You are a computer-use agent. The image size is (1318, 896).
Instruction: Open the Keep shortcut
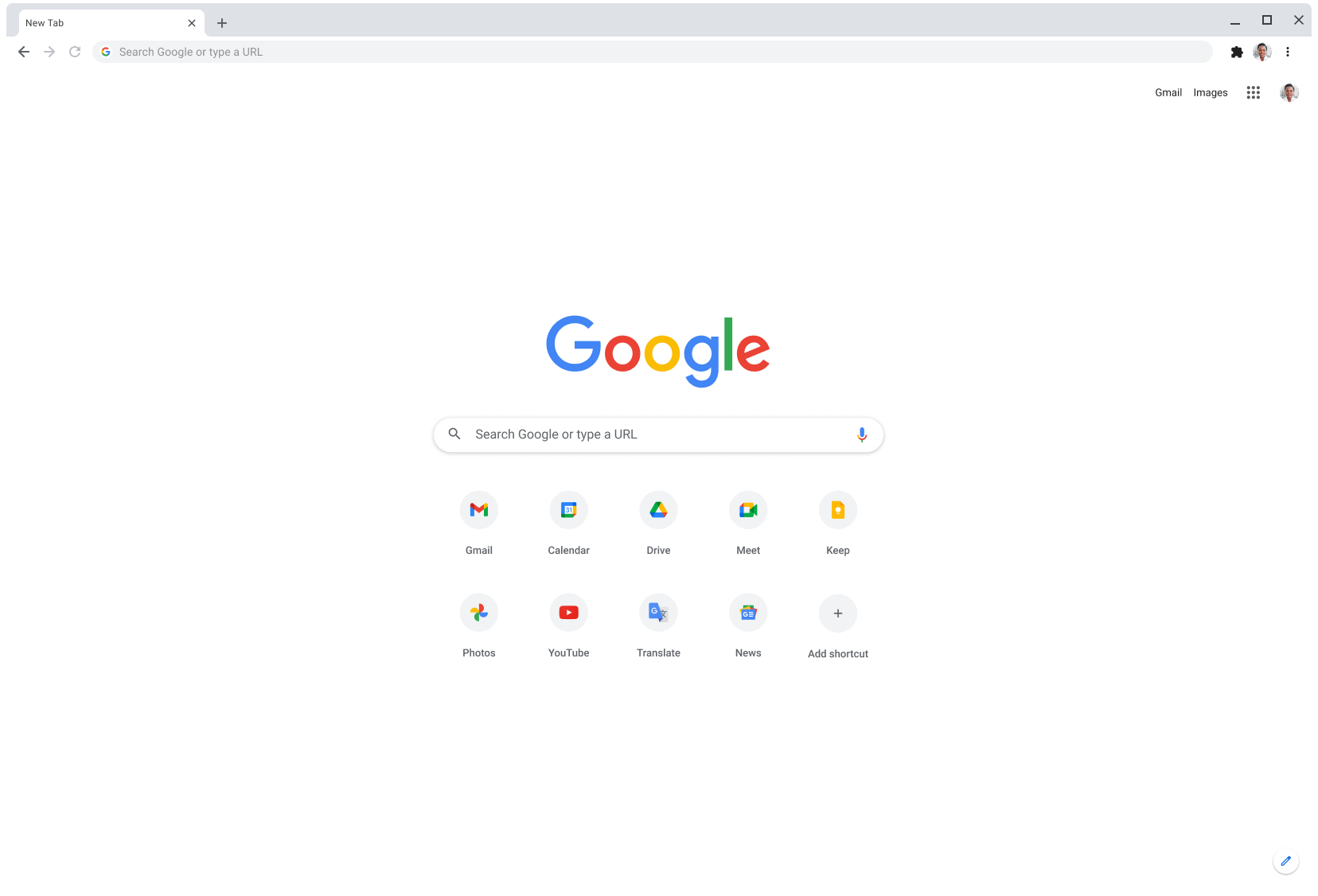(837, 510)
